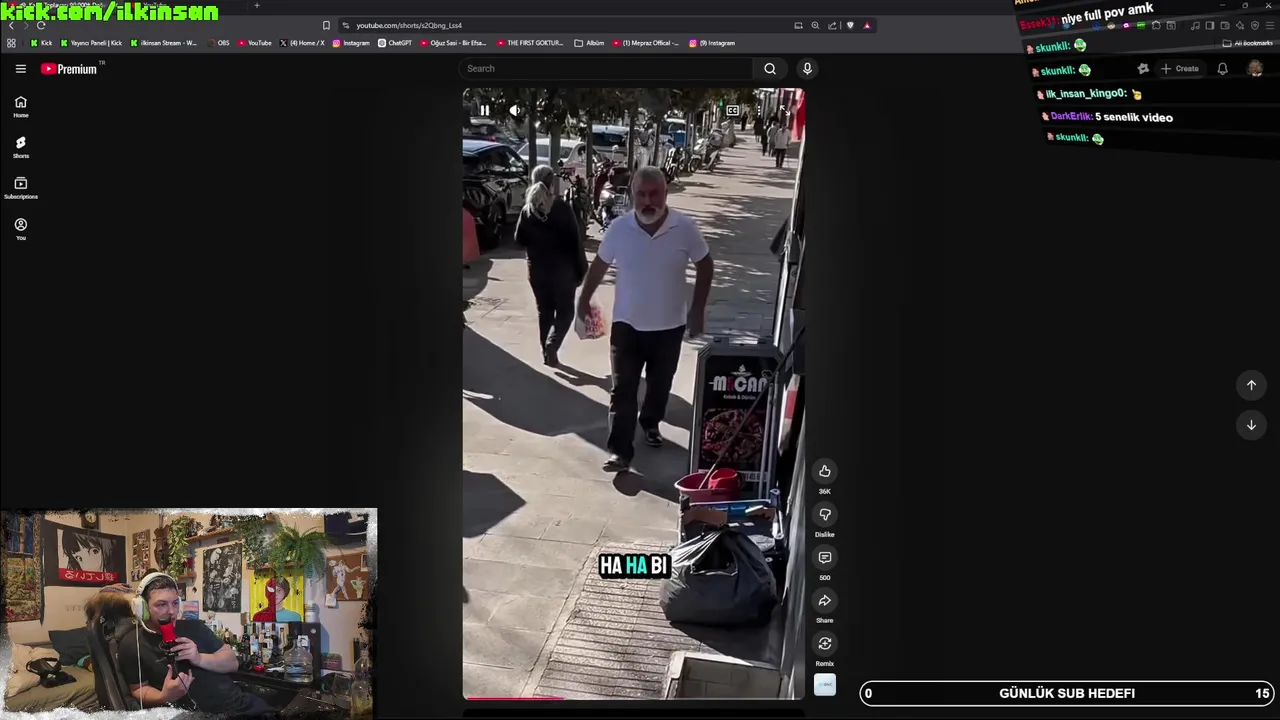This screenshot has height=720, width=1280.
Task: Open the Home / X bookmark
Action: [302, 43]
